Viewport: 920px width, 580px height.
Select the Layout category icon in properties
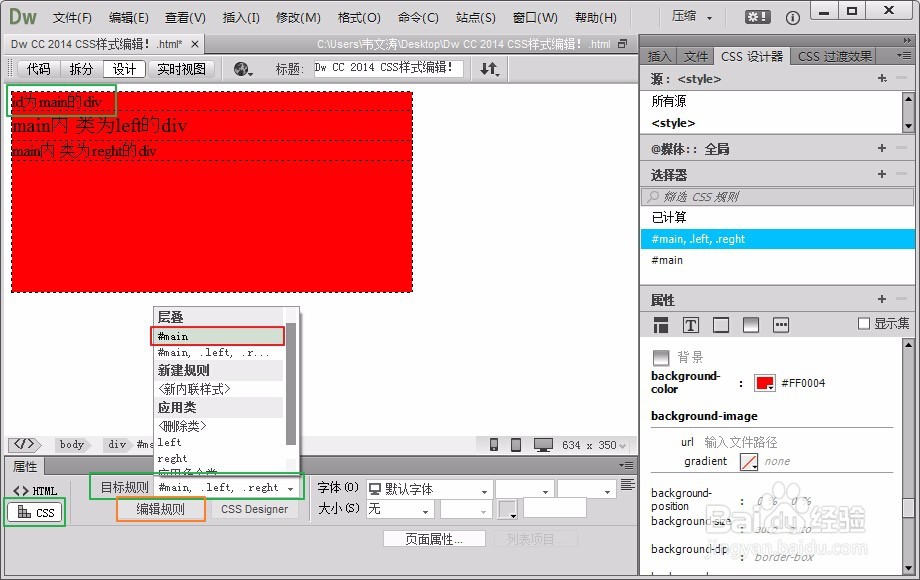click(661, 325)
